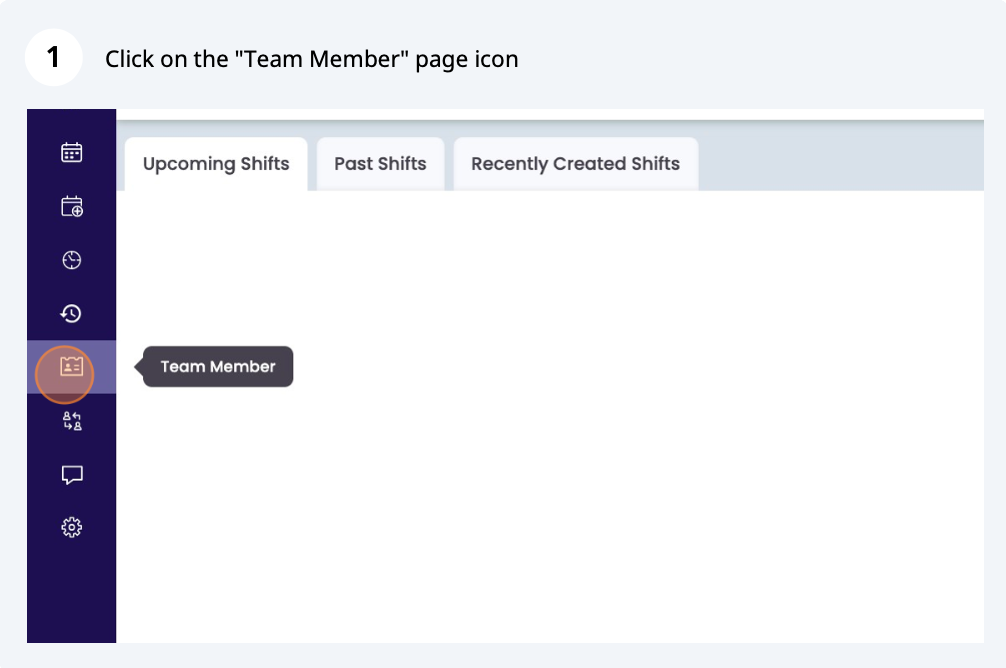This screenshot has width=1006, height=668.
Task: Click blank tab strip right of last tab
Action: tap(840, 164)
